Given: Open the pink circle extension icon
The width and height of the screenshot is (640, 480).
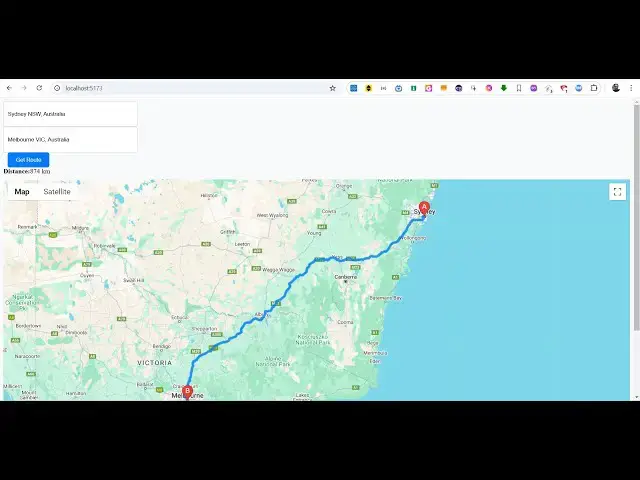Looking at the screenshot, I should (489, 88).
